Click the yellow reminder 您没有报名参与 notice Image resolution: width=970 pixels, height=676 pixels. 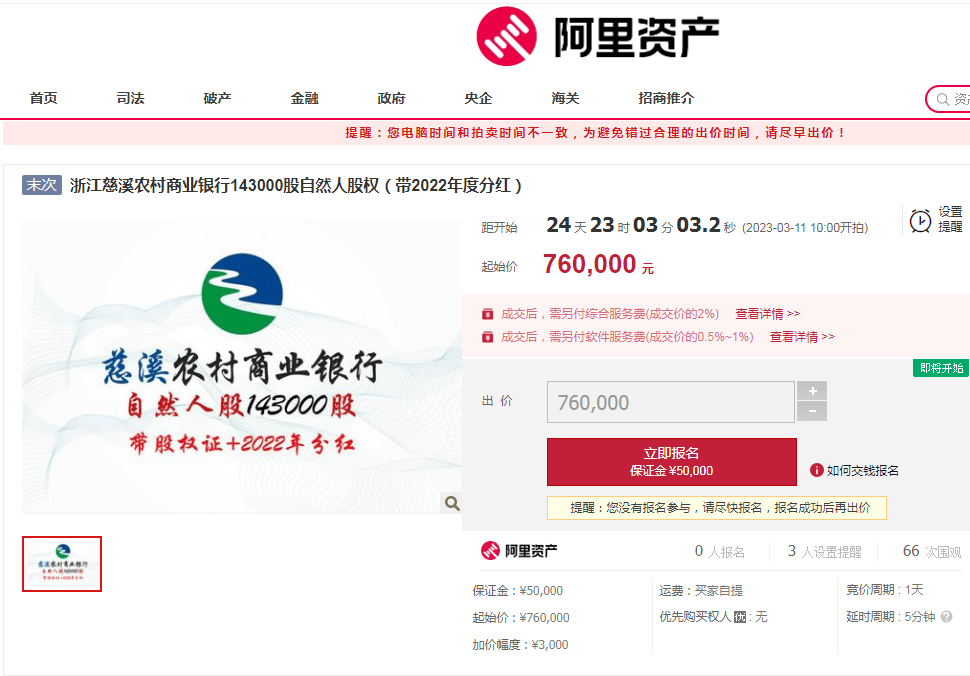[717, 508]
